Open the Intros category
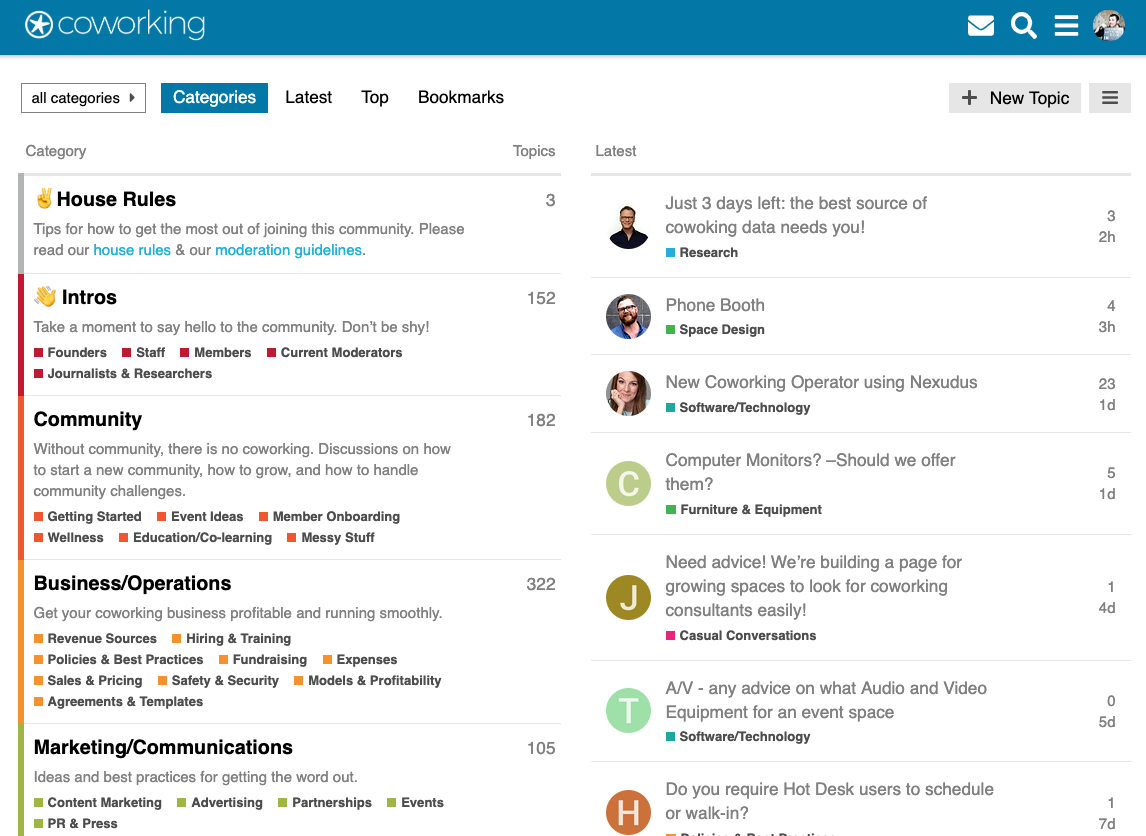The height and width of the screenshot is (836, 1146). point(89,297)
